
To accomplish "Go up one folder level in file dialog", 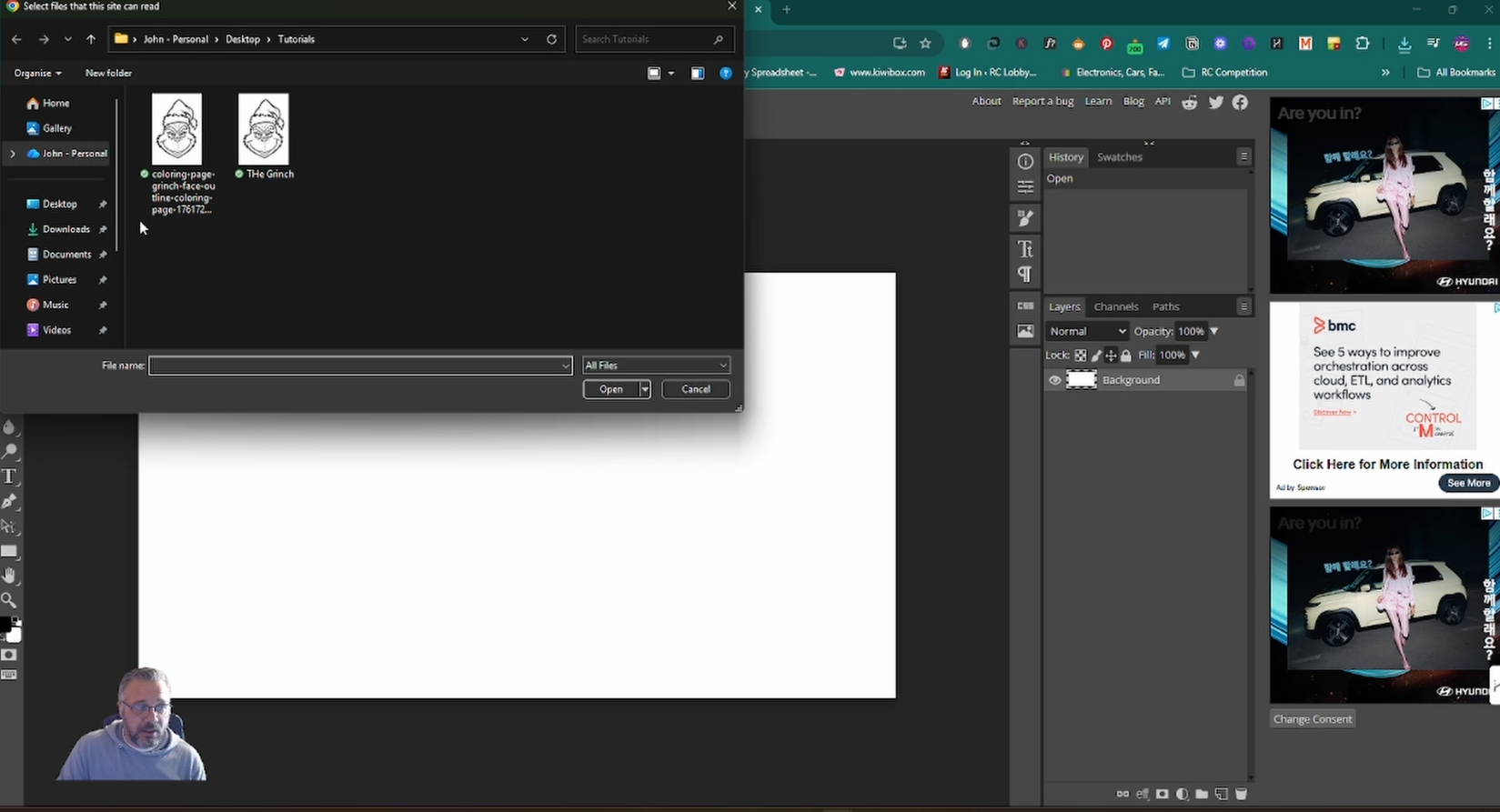I will (91, 39).
